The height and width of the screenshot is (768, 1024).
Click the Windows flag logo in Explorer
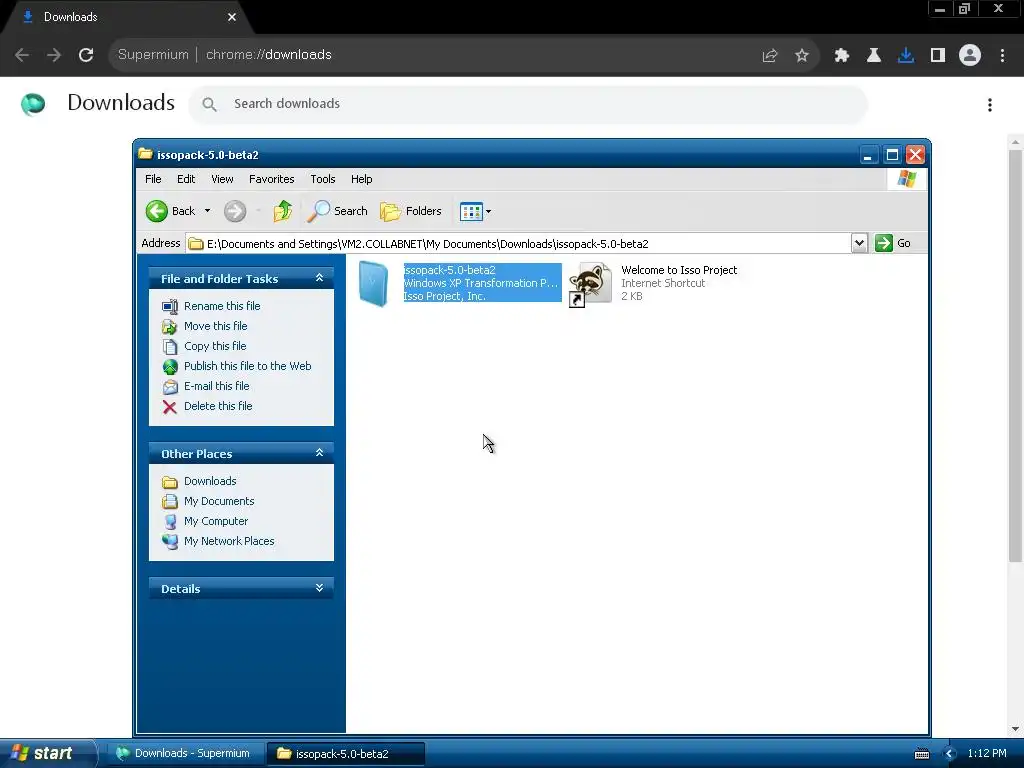[906, 179]
